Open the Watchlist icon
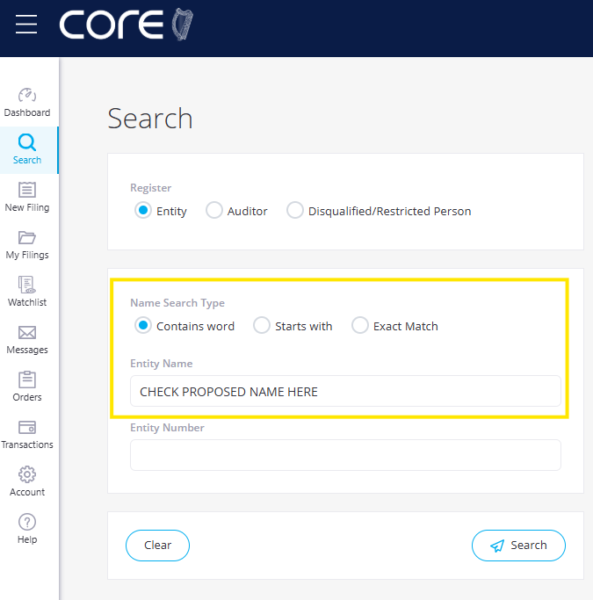593x600 pixels. (x=27, y=285)
